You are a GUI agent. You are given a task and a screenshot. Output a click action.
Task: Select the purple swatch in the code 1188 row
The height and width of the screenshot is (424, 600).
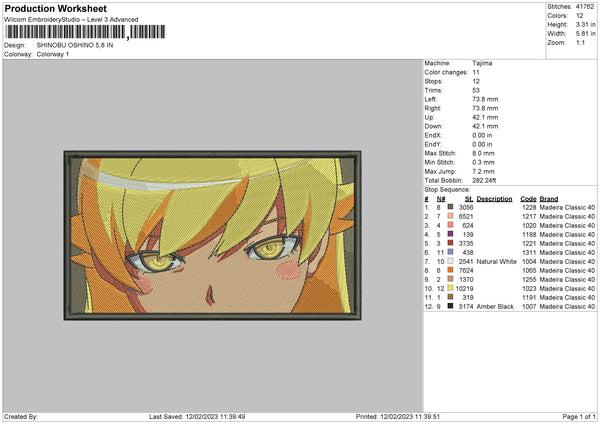[450, 234]
